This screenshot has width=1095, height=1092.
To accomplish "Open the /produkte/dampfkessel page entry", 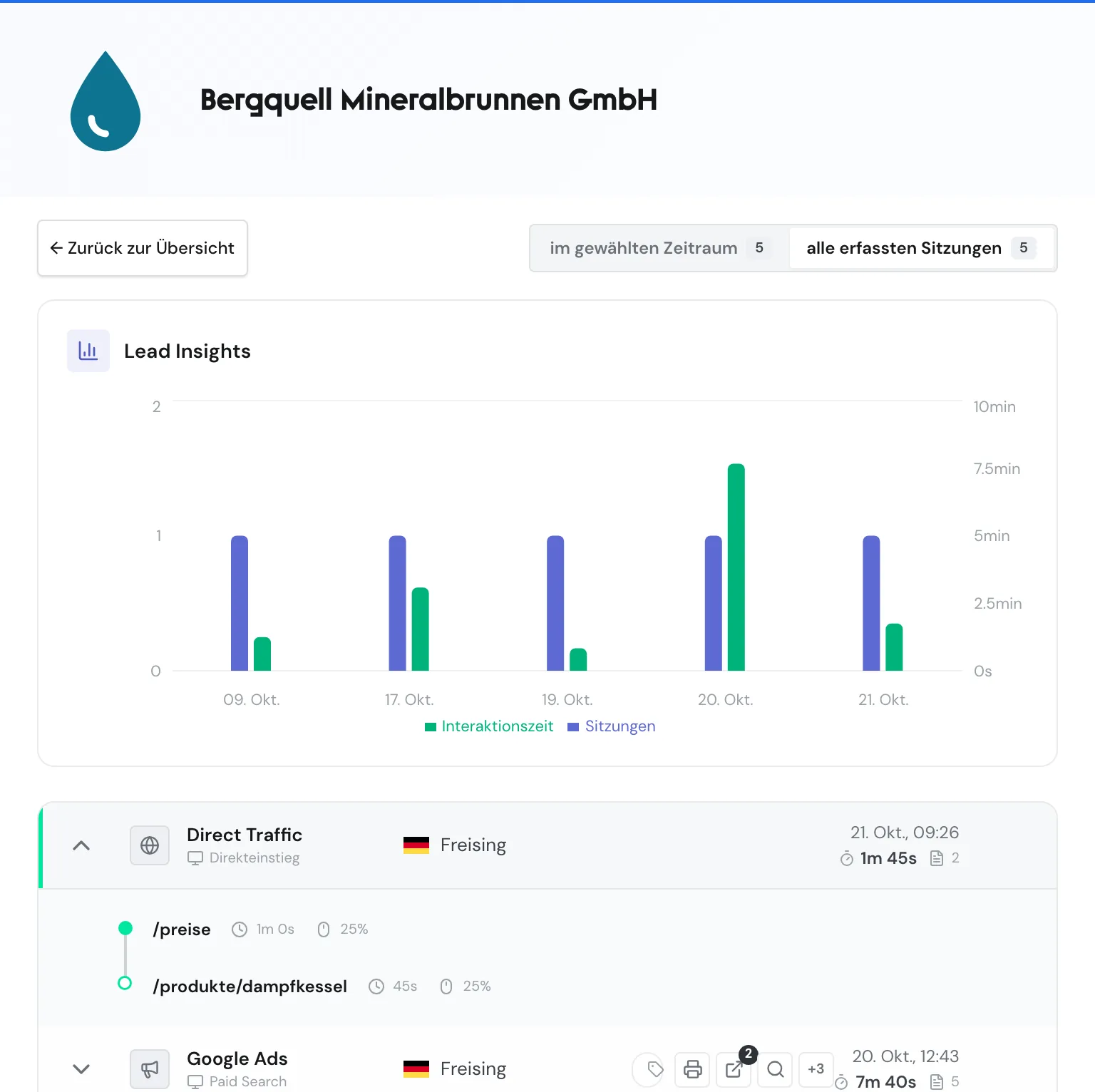I will point(250,987).
